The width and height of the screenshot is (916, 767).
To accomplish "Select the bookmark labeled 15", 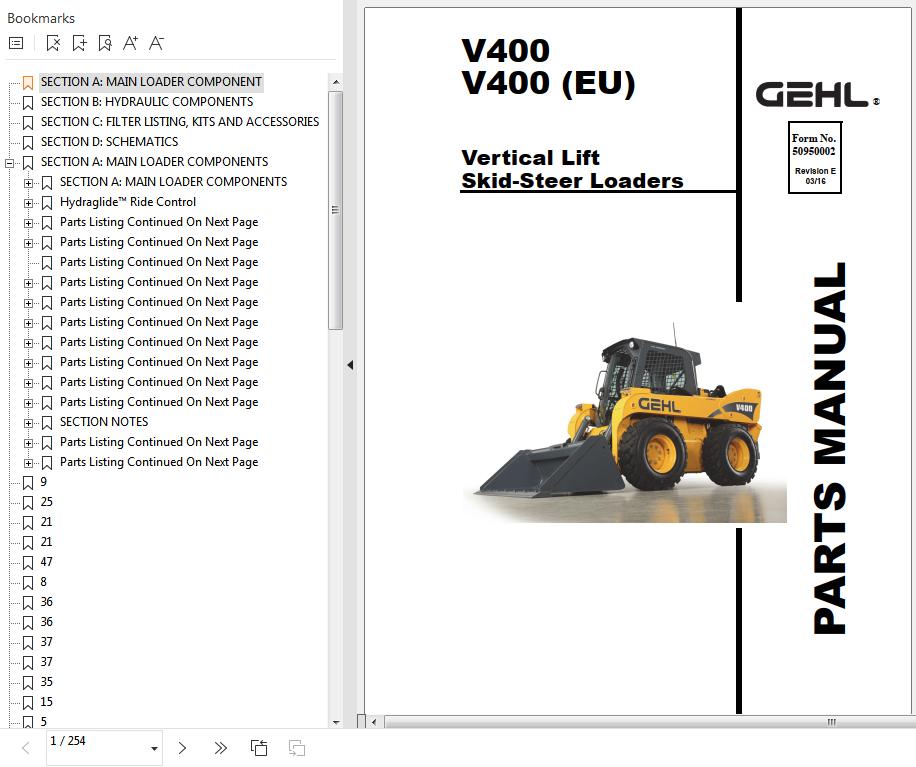I will tap(47, 702).
